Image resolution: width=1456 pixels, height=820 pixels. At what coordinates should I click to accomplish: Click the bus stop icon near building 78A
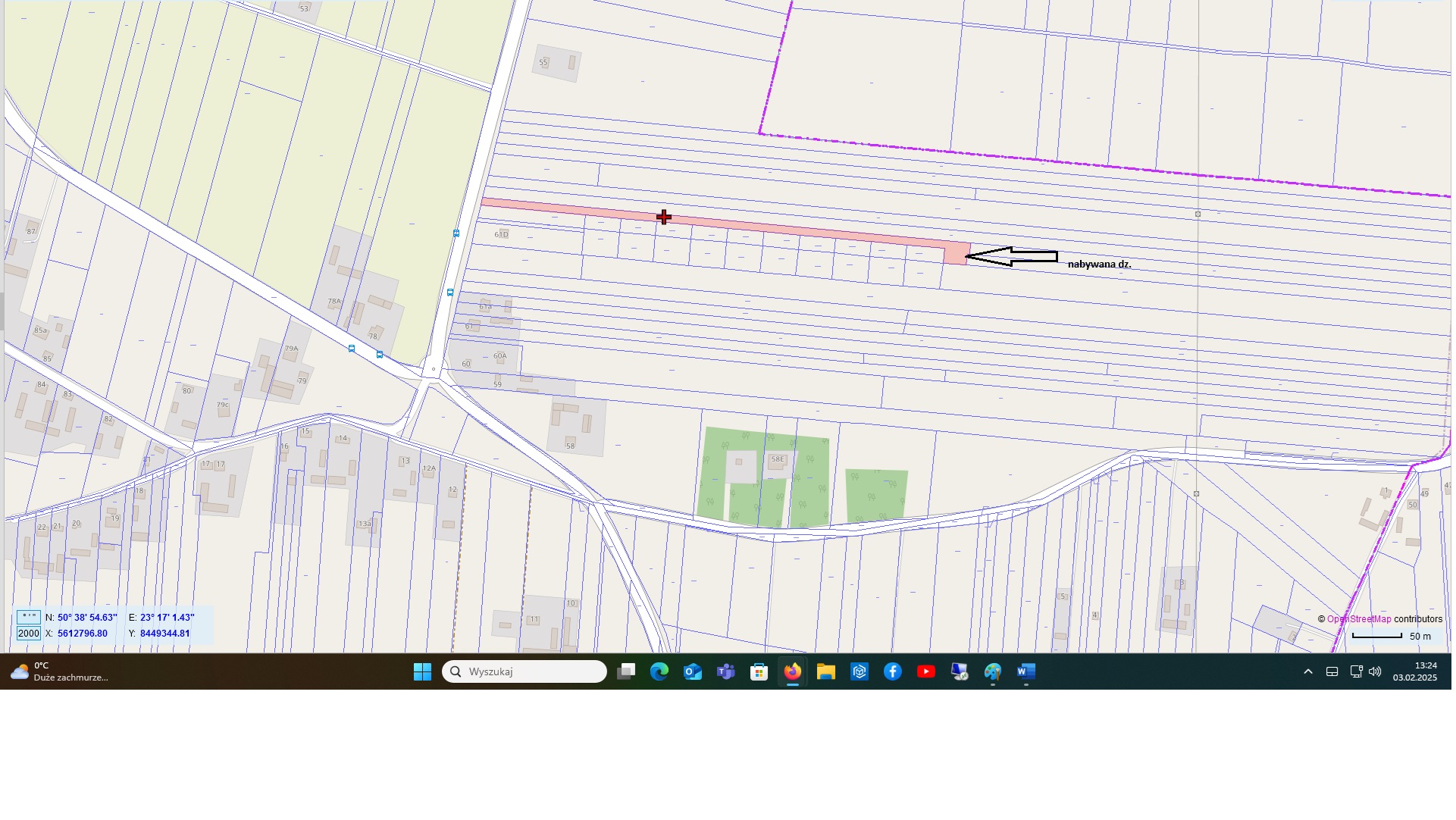pos(352,349)
